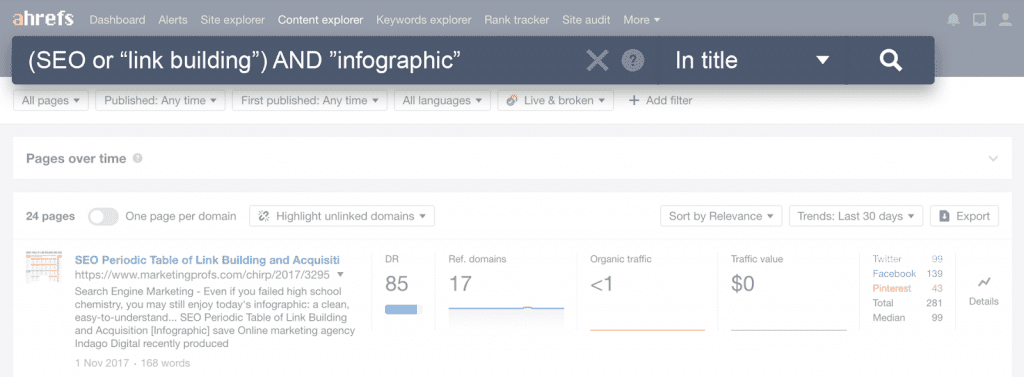This screenshot has width=1024, height=377.
Task: Open the In title search mode dropdown
Action: coord(752,60)
